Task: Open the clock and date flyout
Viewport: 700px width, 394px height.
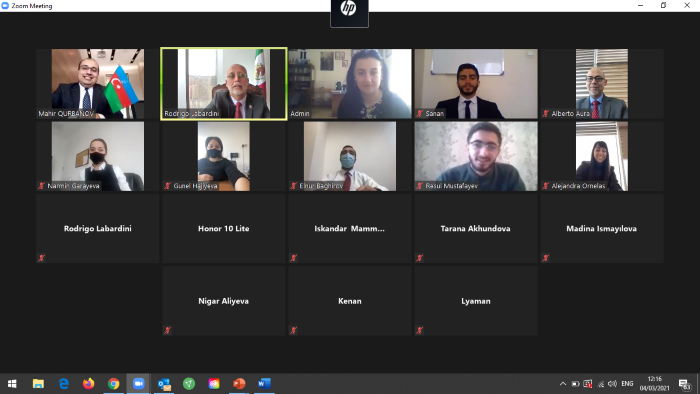Action: [654, 384]
